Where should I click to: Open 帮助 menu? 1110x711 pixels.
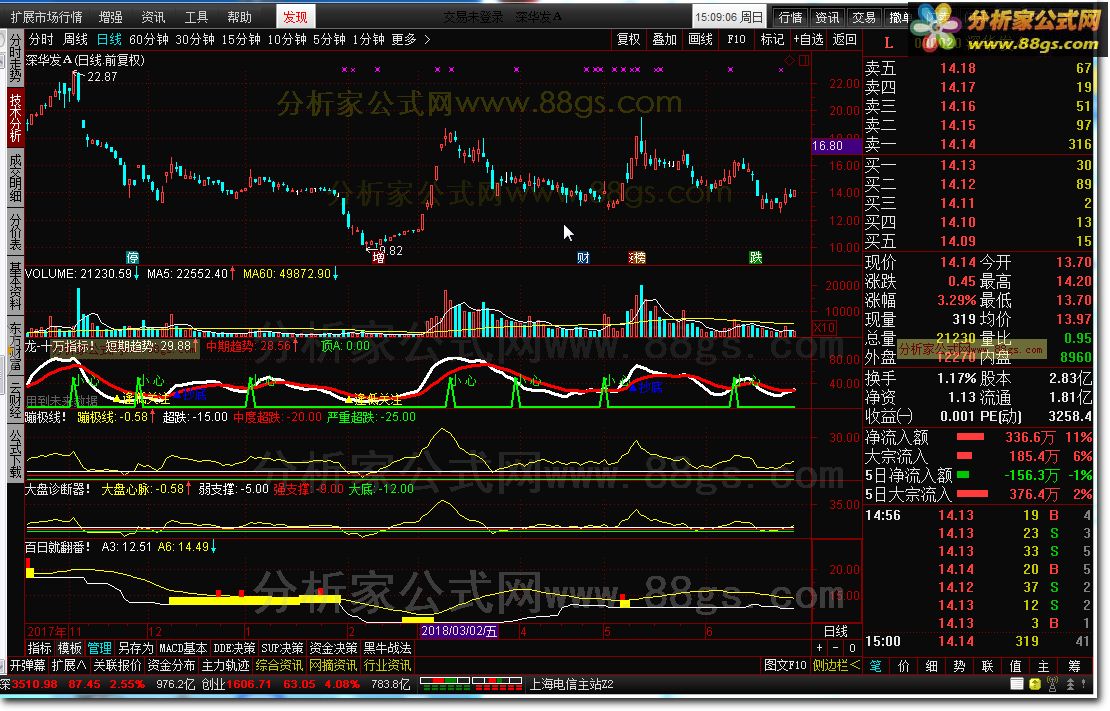coord(239,17)
